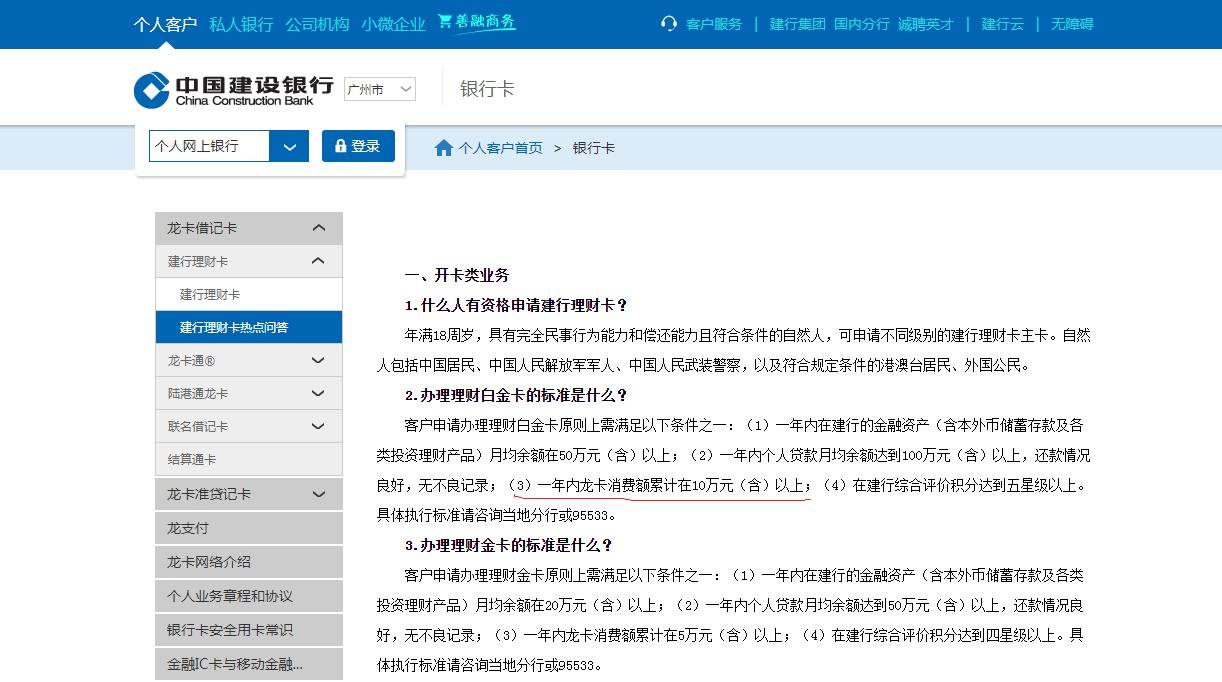Open 银行卡安全用卡常识 sidebar menu
1222x682 pixels.
pos(249,630)
